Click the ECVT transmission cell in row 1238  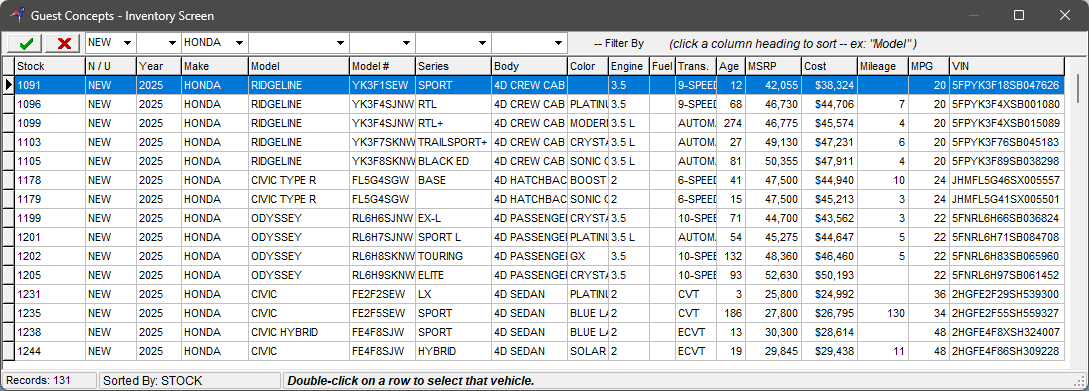[x=696, y=332]
